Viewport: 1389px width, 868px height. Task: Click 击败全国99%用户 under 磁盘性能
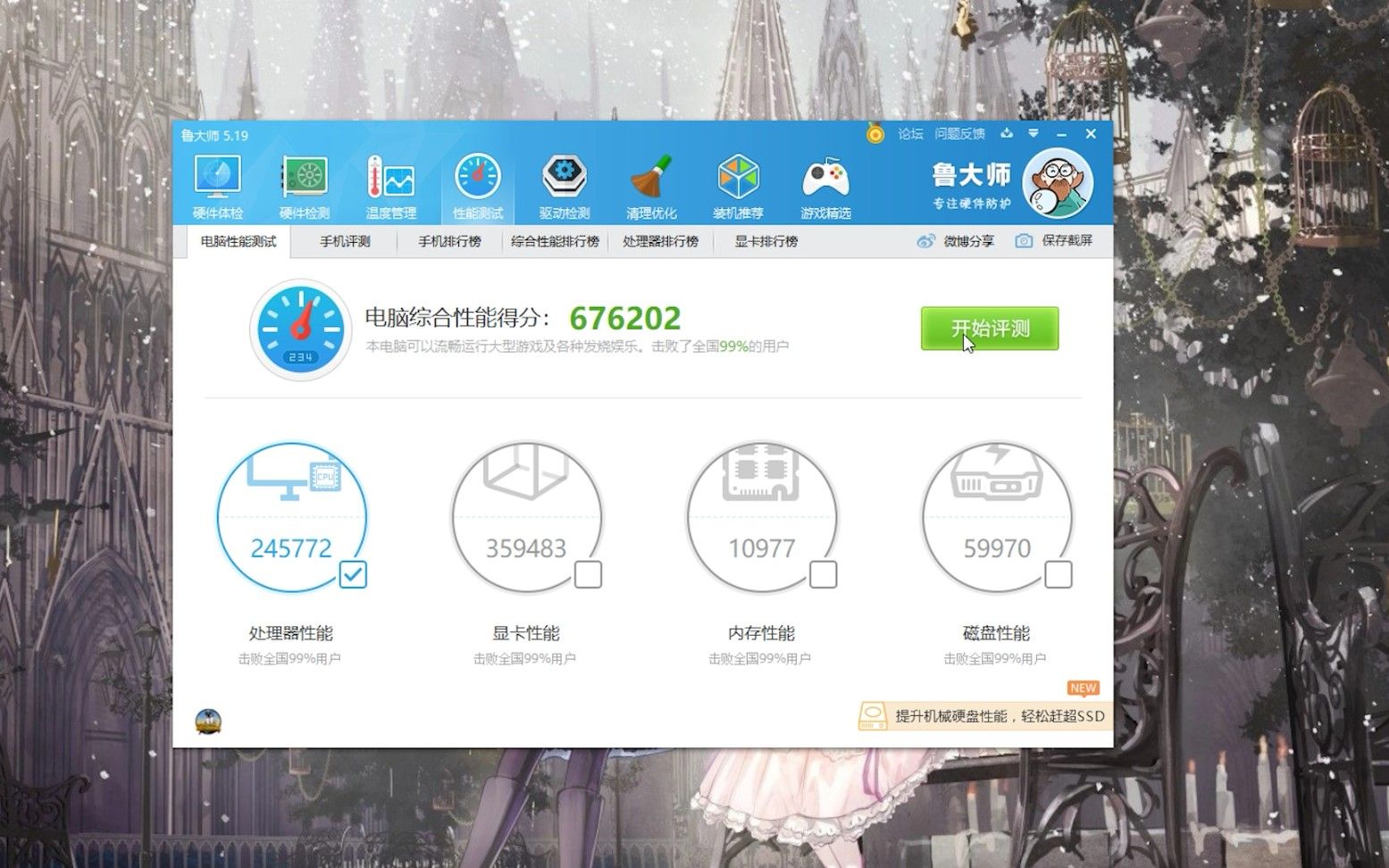(x=994, y=659)
